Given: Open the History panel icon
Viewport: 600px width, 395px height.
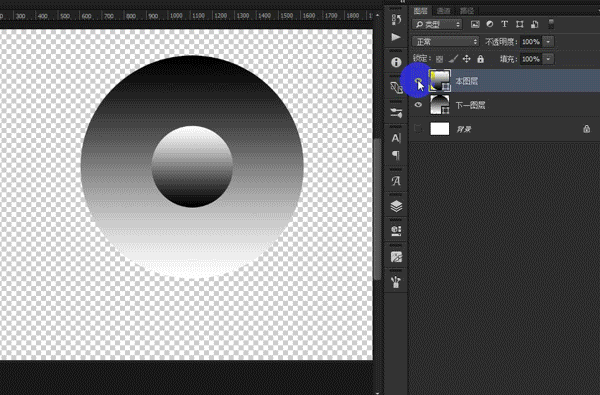Looking at the screenshot, I should point(396,19).
